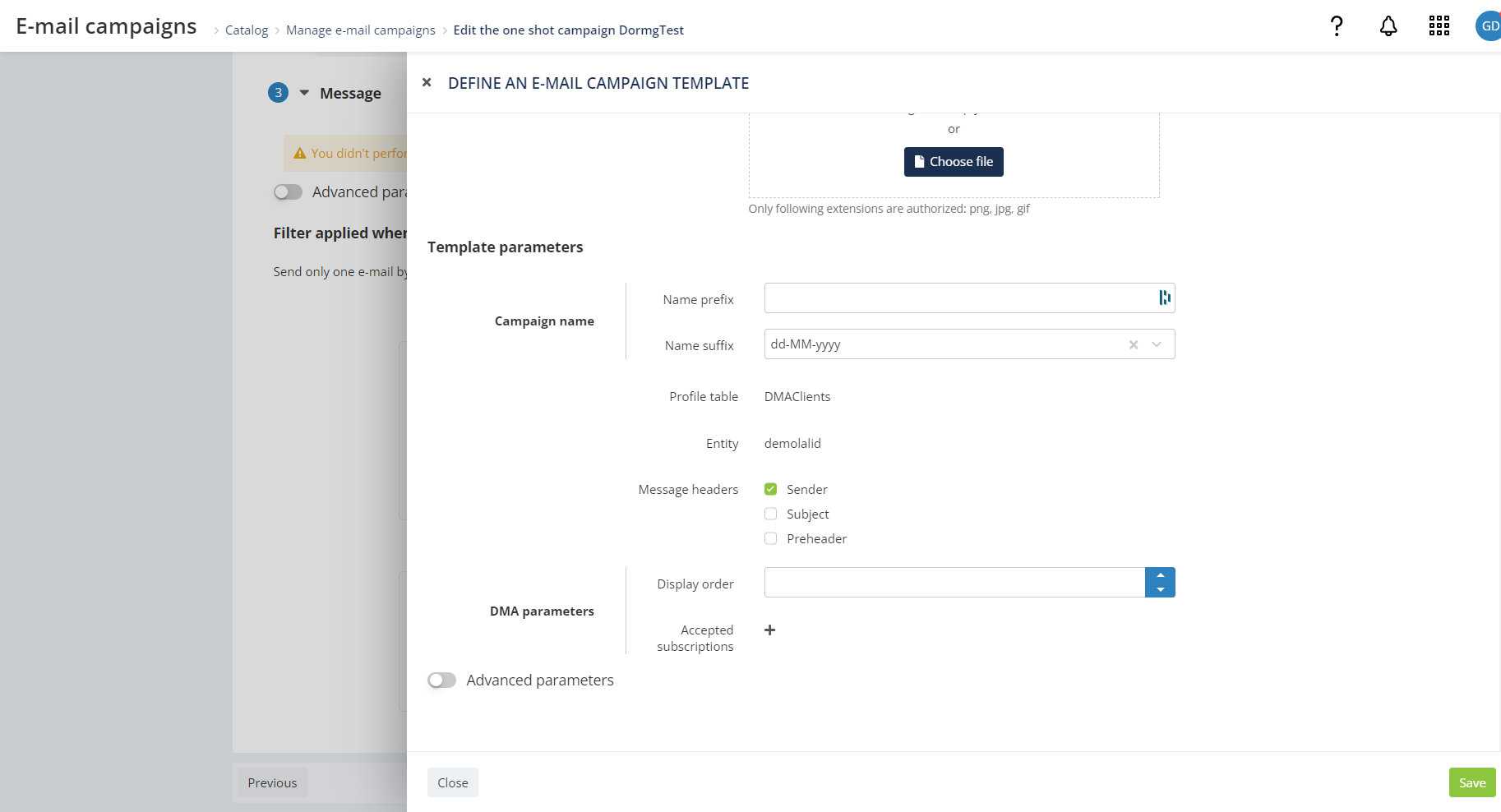Click the Previous button
This screenshot has width=1501, height=812.
(x=272, y=782)
